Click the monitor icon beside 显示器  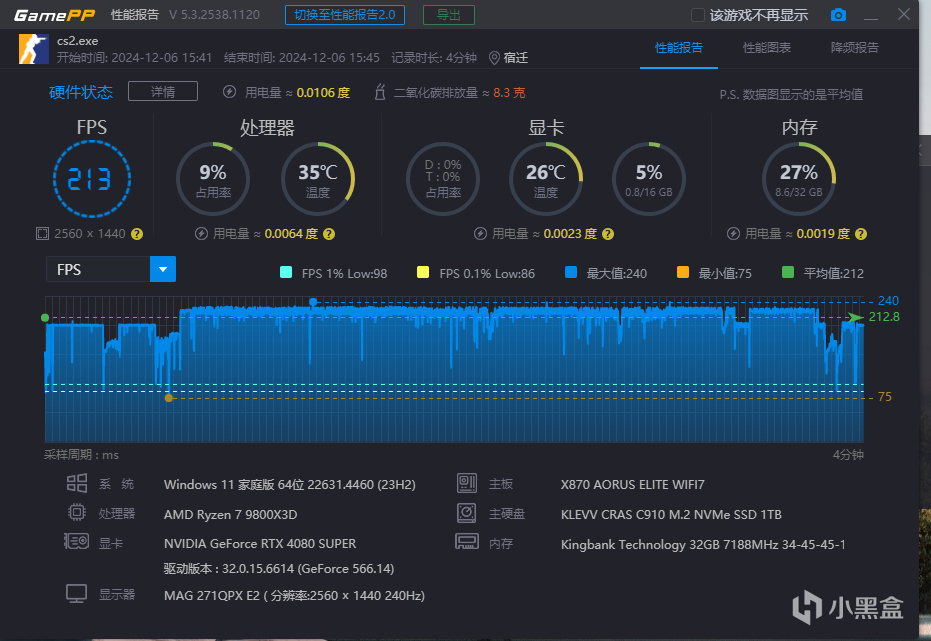tap(77, 594)
